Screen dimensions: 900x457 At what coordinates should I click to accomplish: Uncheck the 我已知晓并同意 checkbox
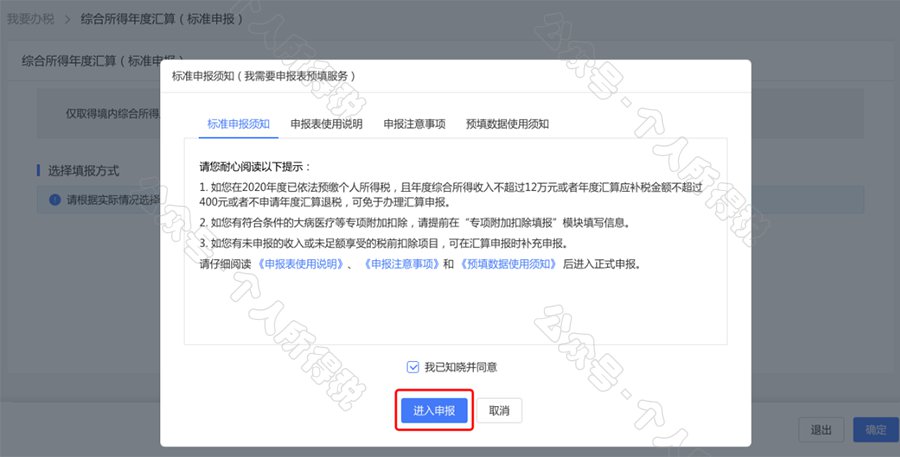point(413,367)
